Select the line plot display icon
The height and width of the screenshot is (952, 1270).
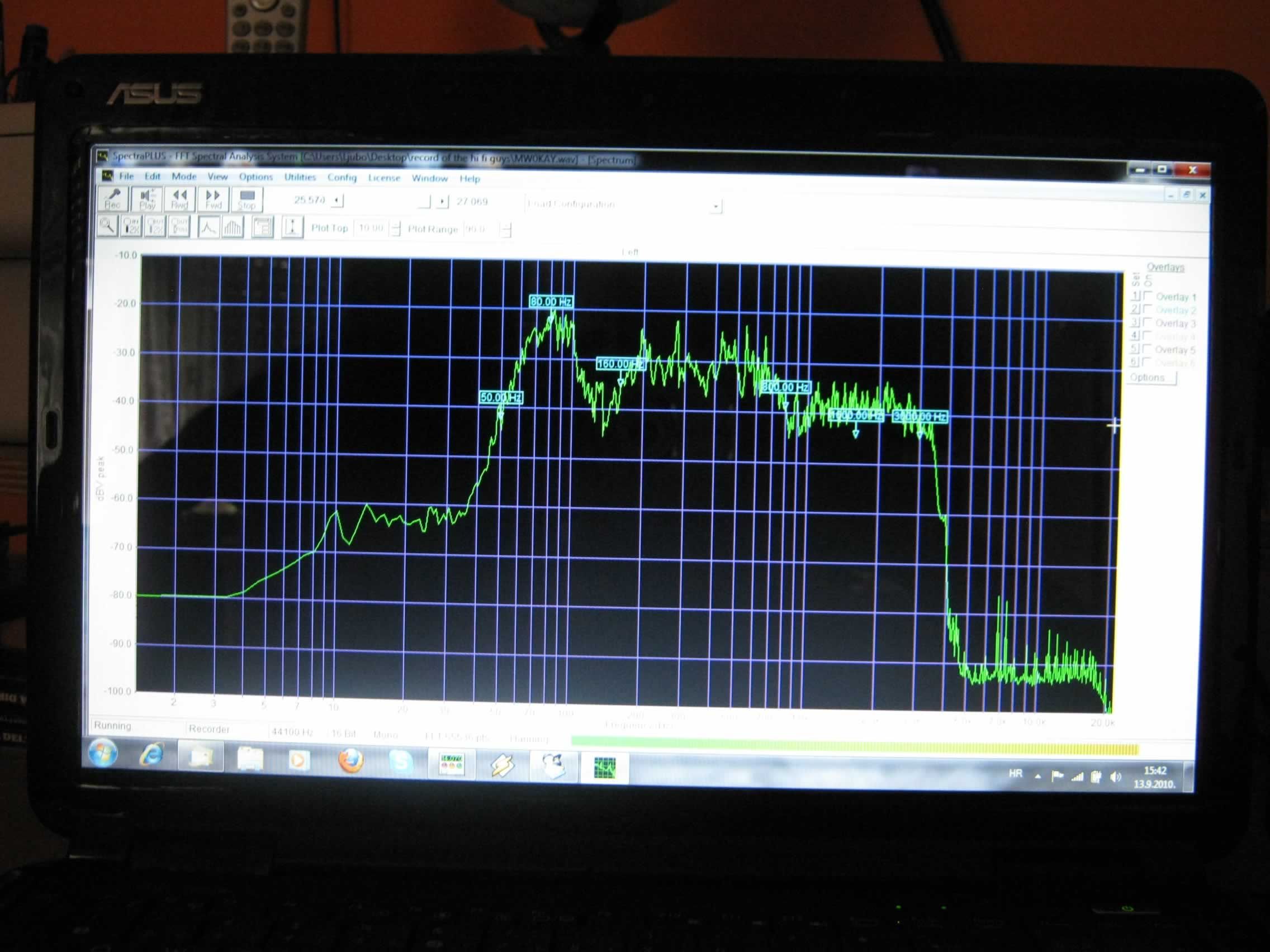pos(208,227)
